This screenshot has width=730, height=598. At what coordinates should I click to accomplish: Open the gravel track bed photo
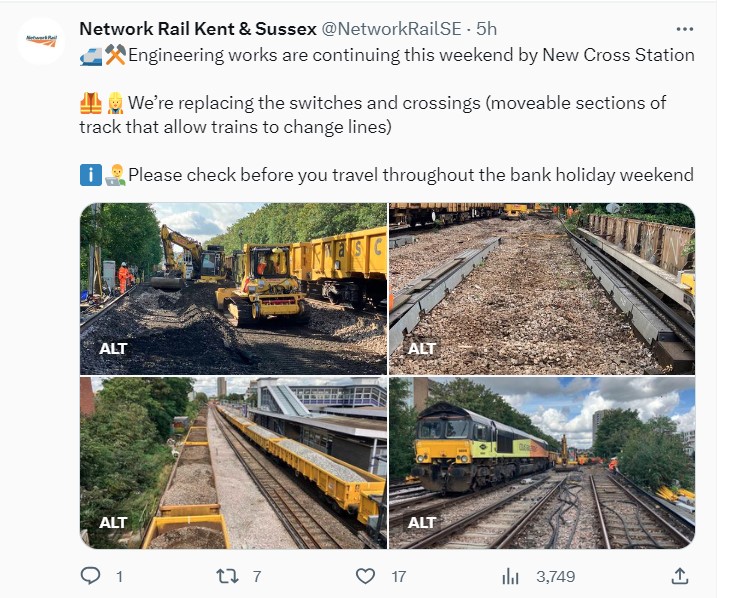(541, 280)
